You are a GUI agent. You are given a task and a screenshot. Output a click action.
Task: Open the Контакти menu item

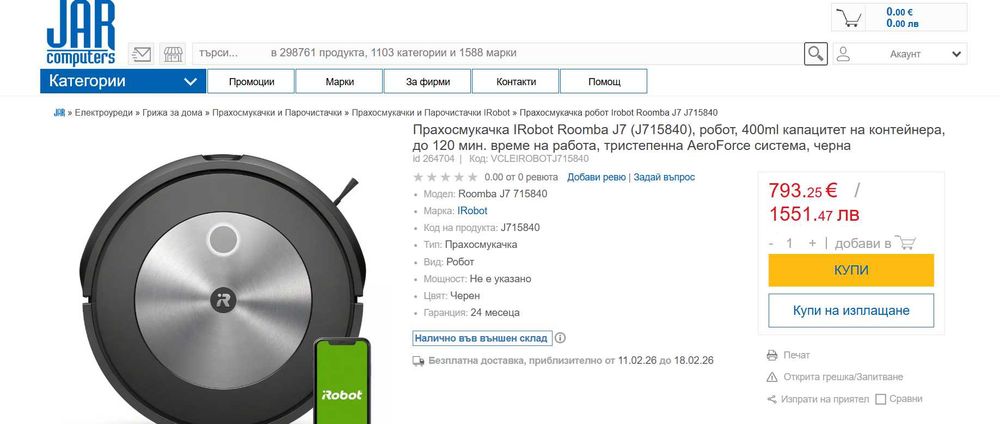[515, 82]
